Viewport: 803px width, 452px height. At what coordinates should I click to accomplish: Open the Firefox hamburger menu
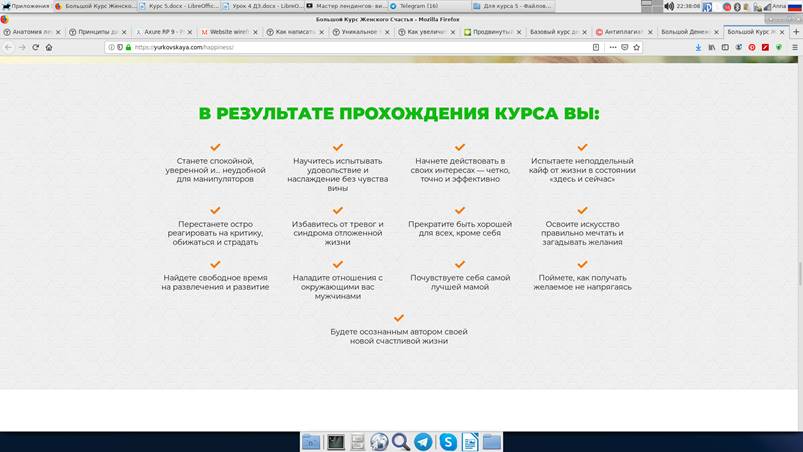793,47
